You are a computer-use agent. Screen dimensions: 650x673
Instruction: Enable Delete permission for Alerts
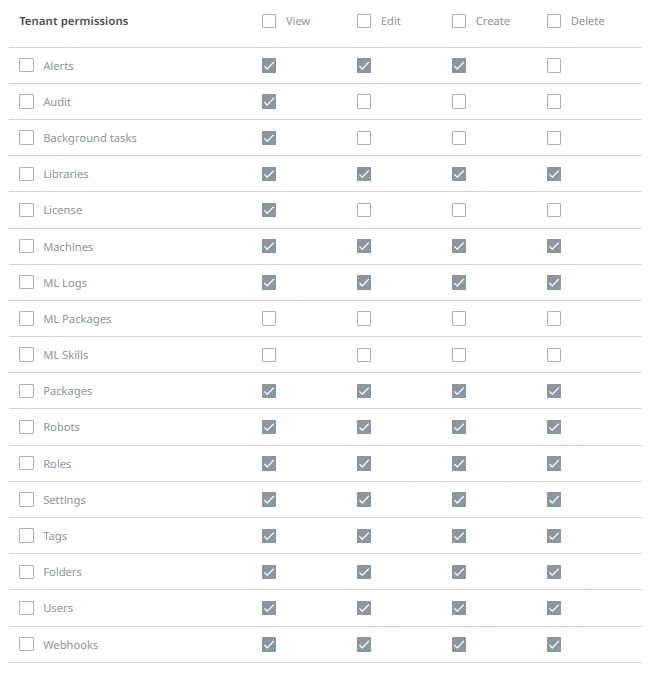click(x=554, y=66)
